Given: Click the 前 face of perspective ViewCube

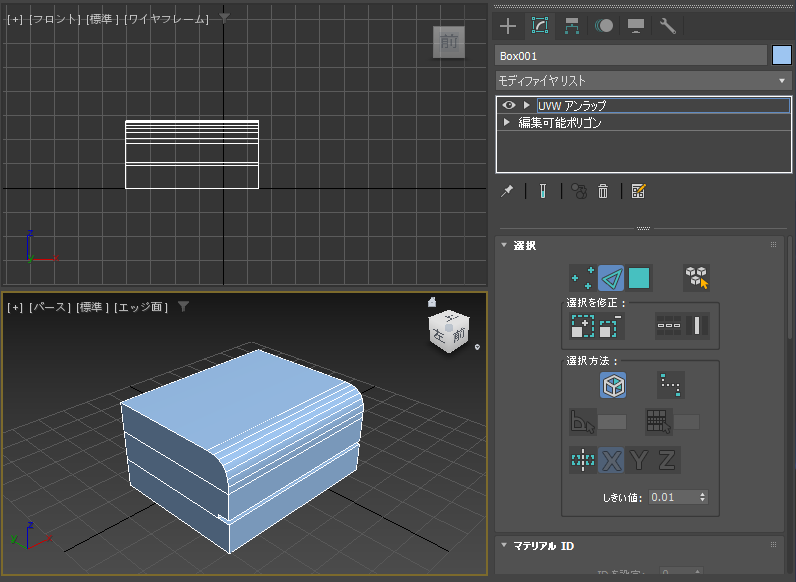Looking at the screenshot, I should 459,335.
